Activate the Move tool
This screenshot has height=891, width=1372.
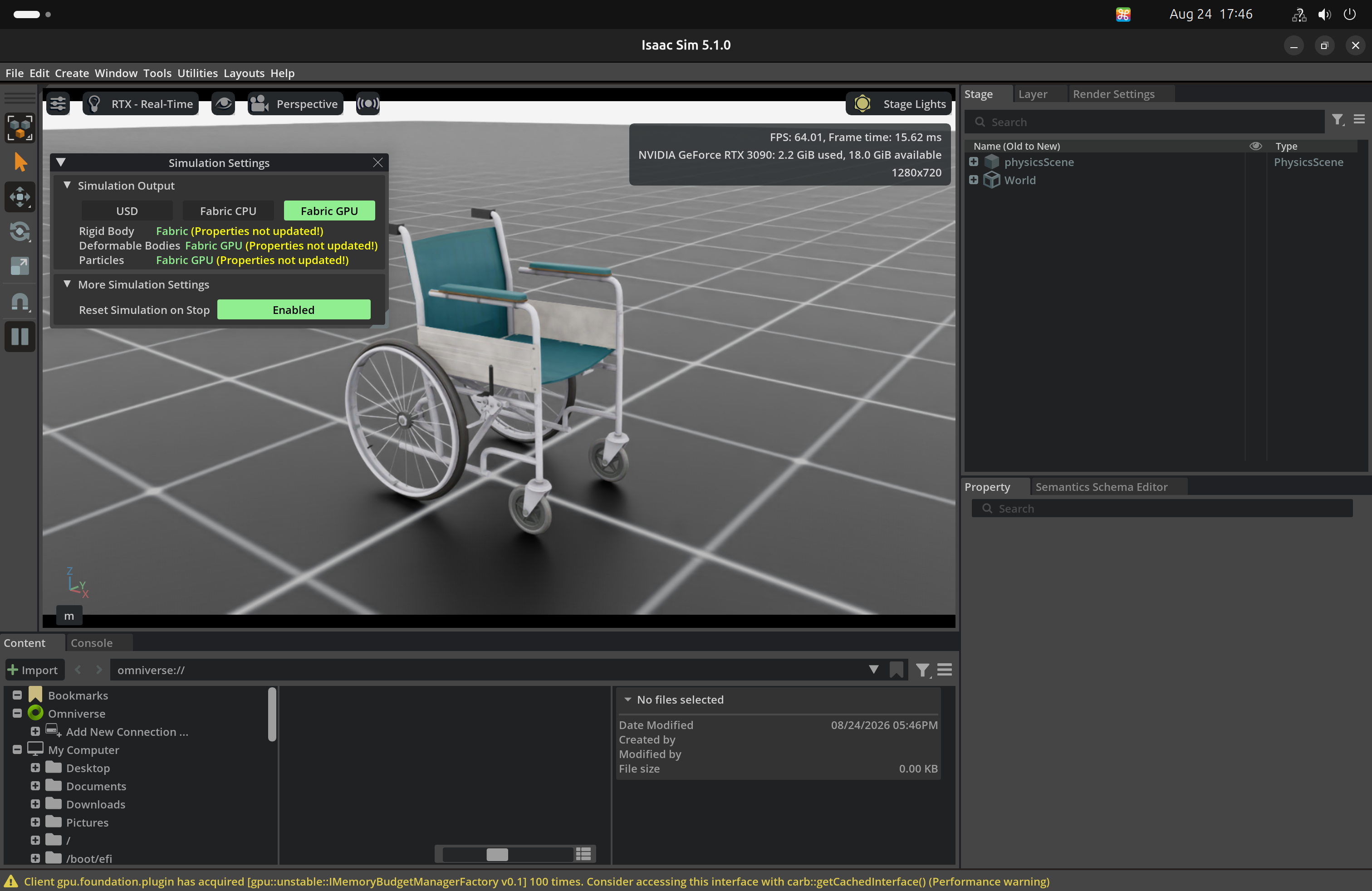point(20,197)
